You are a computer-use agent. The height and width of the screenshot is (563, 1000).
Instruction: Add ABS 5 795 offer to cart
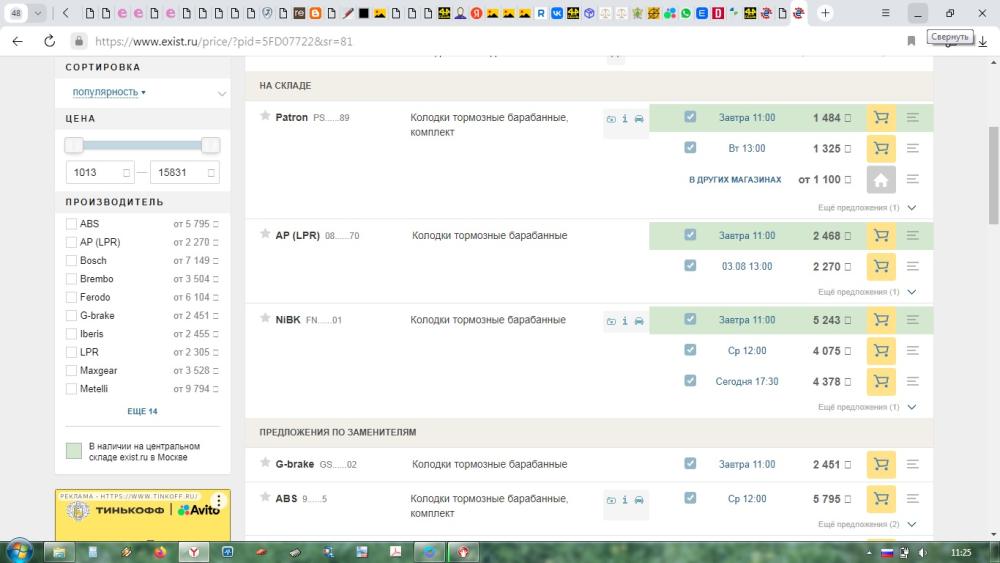[881, 499]
